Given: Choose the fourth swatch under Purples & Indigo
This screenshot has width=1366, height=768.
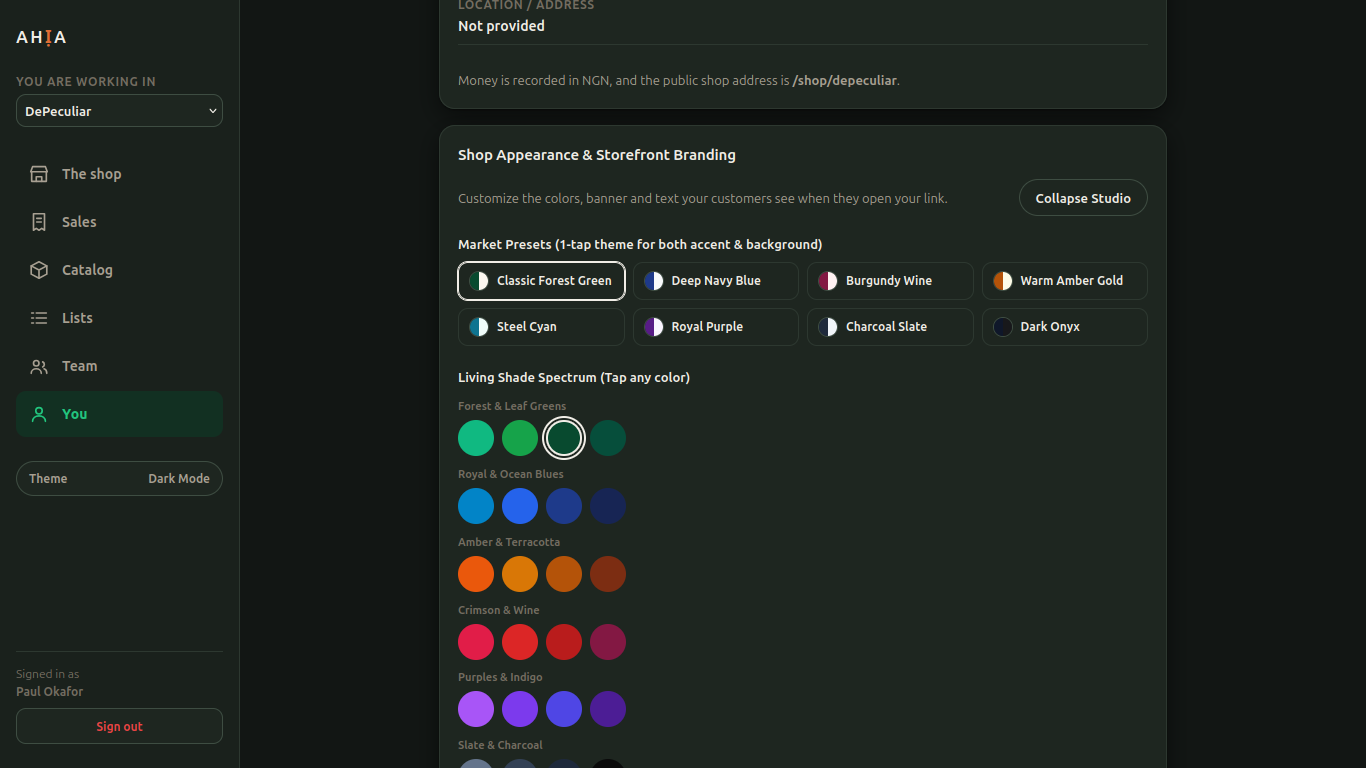Looking at the screenshot, I should click(608, 709).
